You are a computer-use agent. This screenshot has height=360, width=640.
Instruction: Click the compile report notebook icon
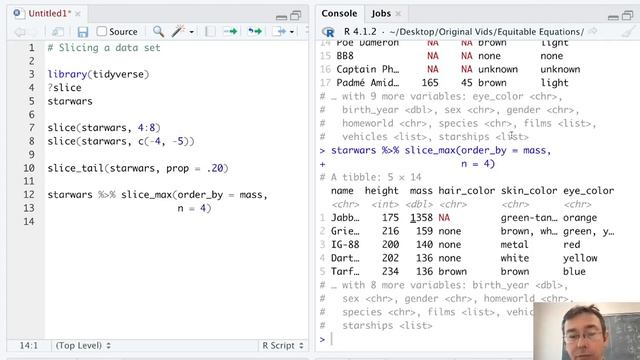click(210, 31)
